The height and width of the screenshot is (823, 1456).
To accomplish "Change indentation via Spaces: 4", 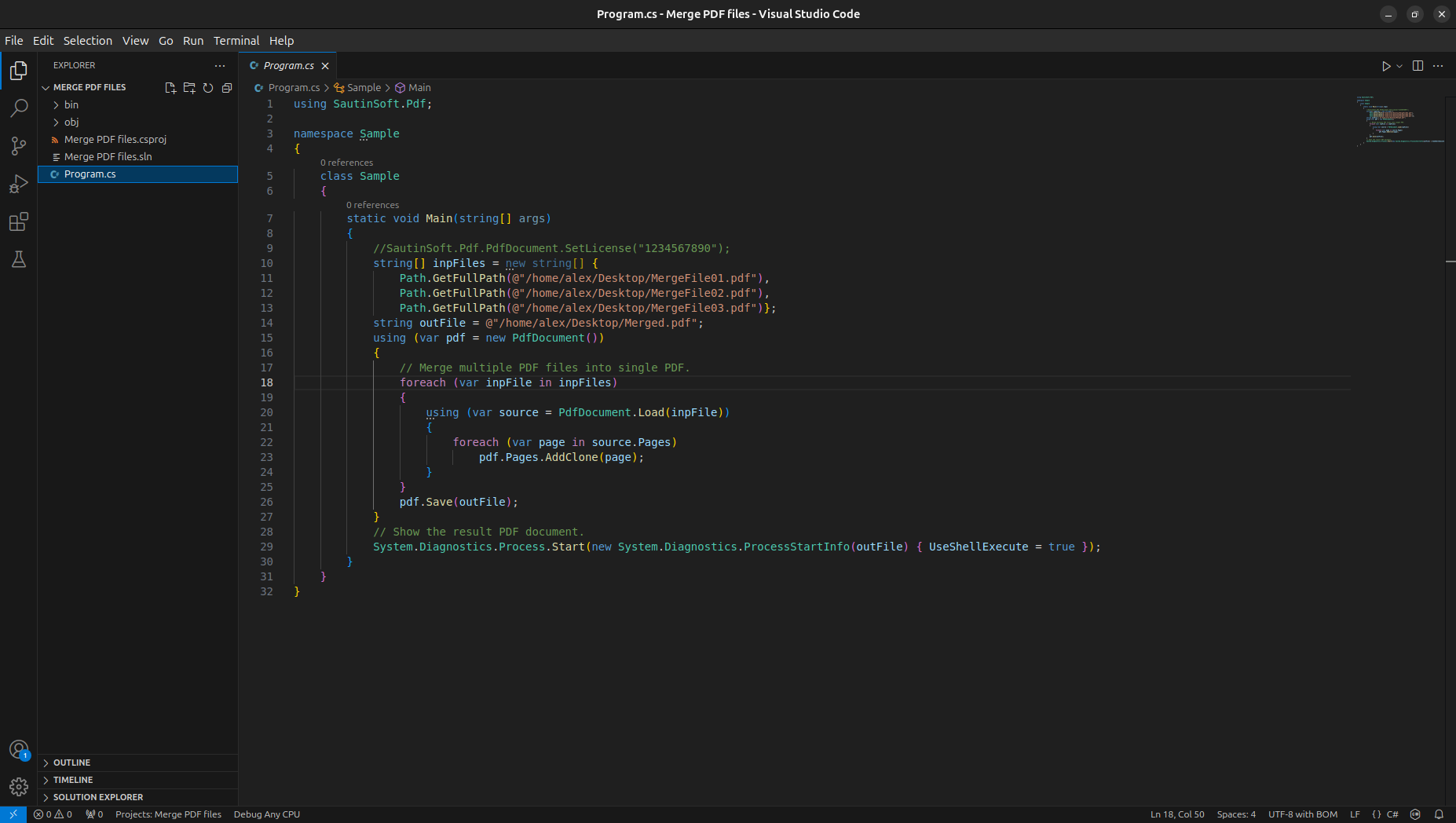I will 1236,814.
